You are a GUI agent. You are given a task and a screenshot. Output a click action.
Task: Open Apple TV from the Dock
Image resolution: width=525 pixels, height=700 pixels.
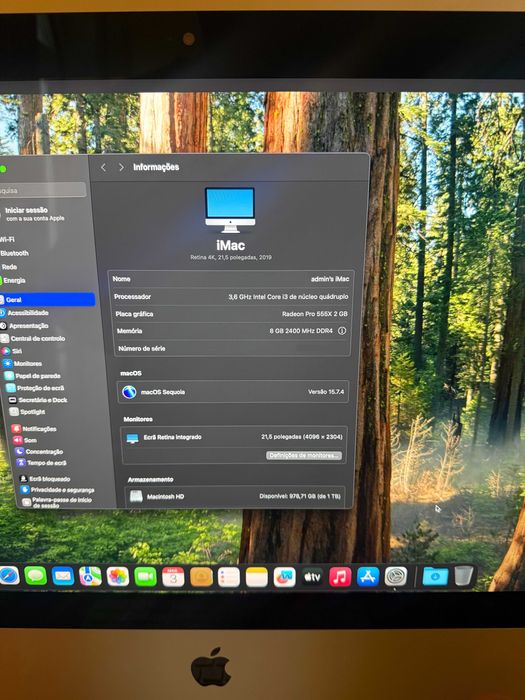pos(312,577)
